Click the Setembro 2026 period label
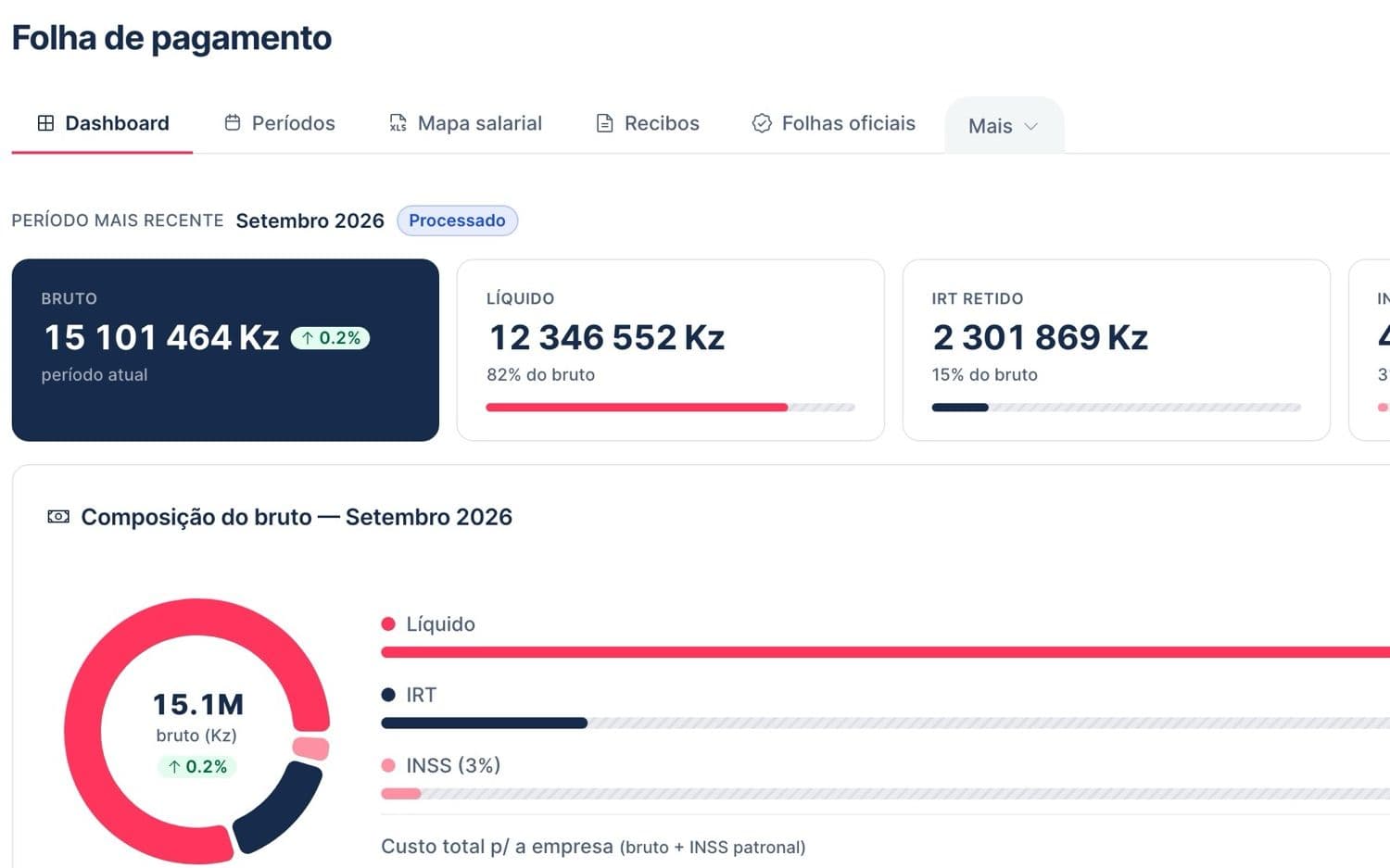This screenshot has width=1390, height=868. click(x=310, y=220)
